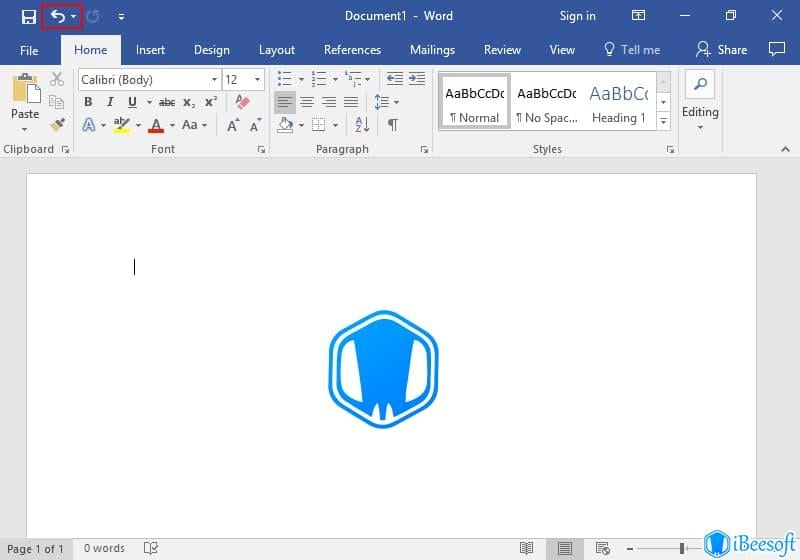Open the Calibri (Body) font name dropdown
Viewport: 800px width, 560px height.
(x=215, y=80)
